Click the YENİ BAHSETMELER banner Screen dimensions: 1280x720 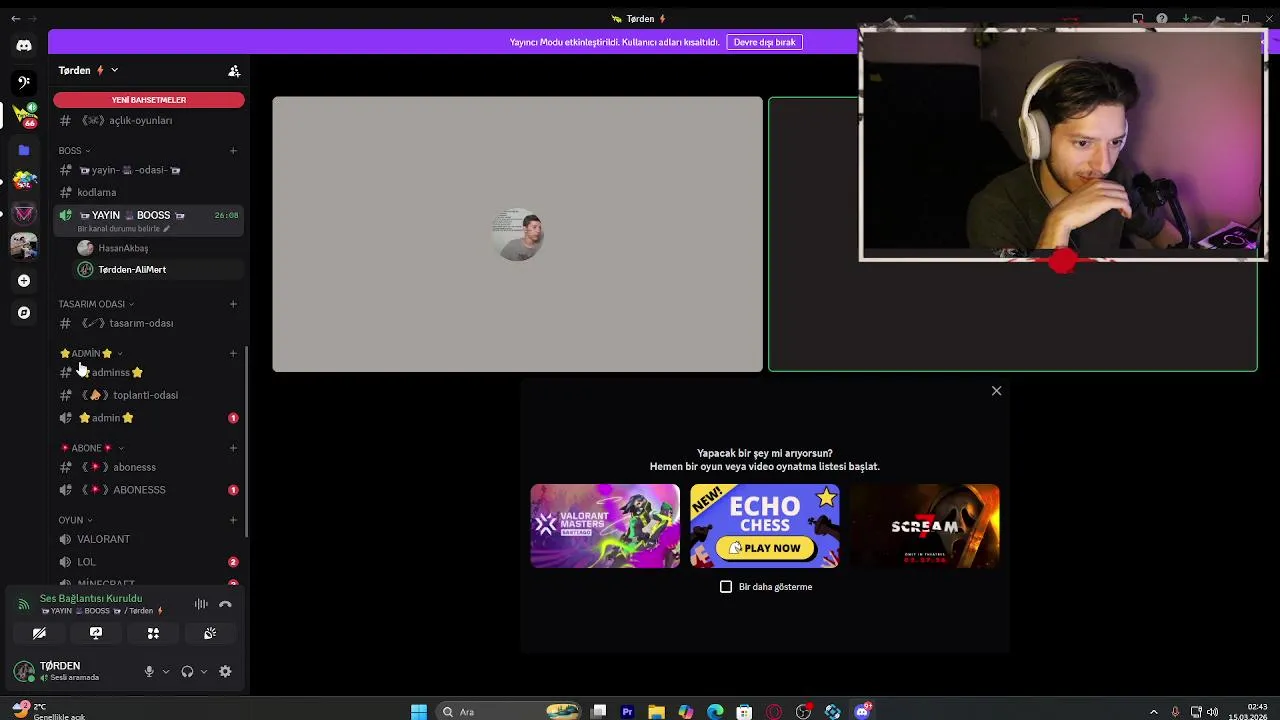click(x=149, y=100)
